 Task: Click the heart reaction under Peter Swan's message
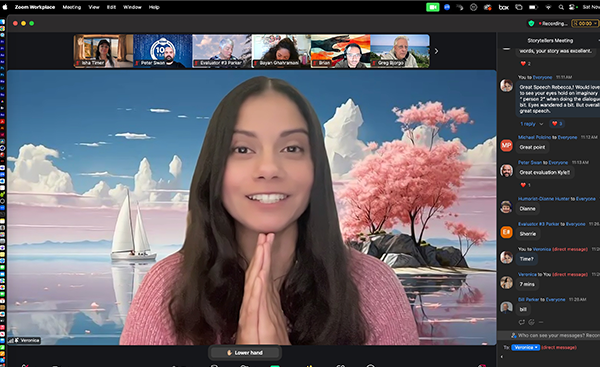(525, 185)
